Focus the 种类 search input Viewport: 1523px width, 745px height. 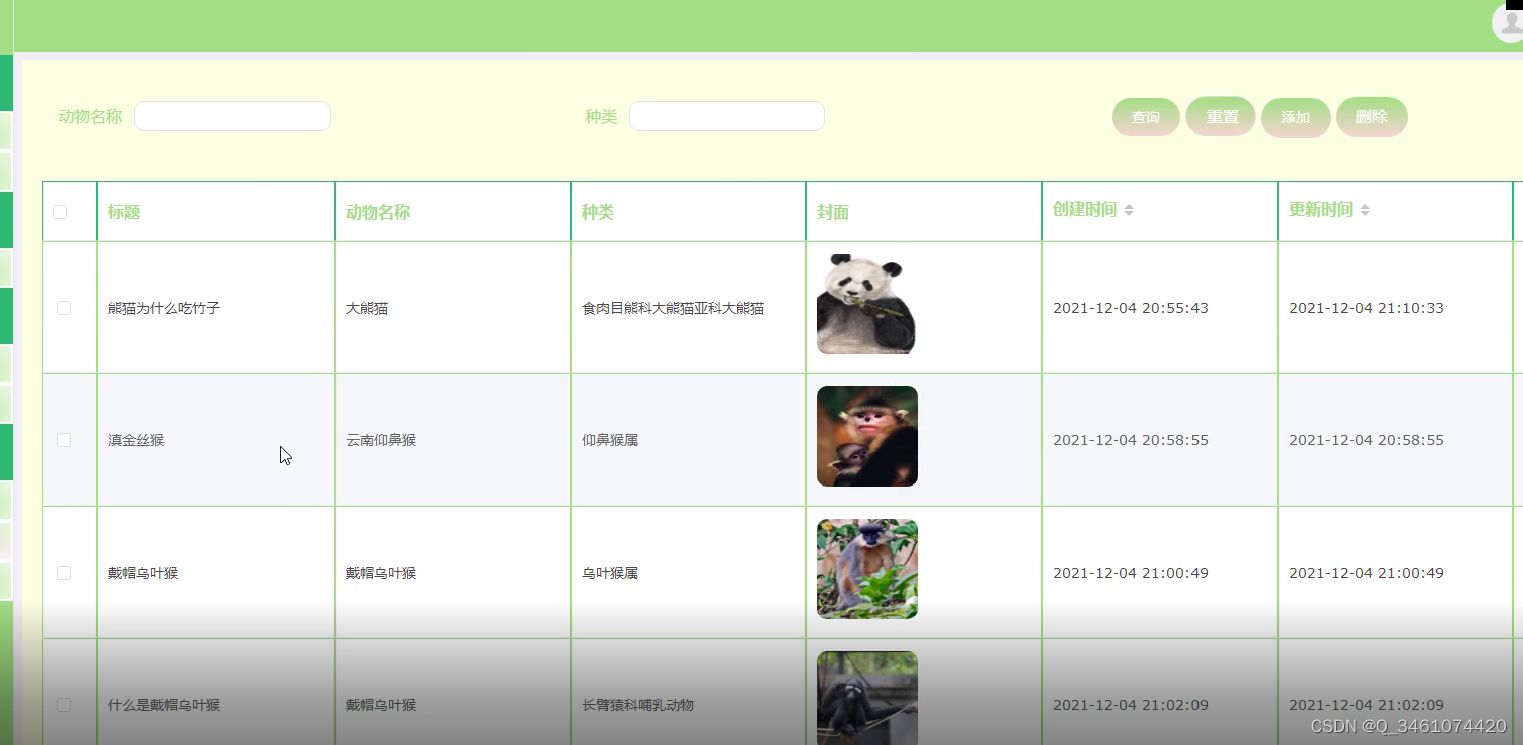727,116
